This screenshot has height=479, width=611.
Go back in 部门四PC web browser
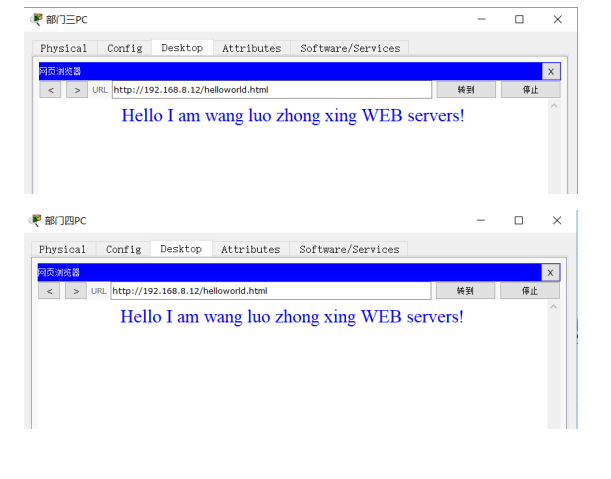tap(49, 291)
